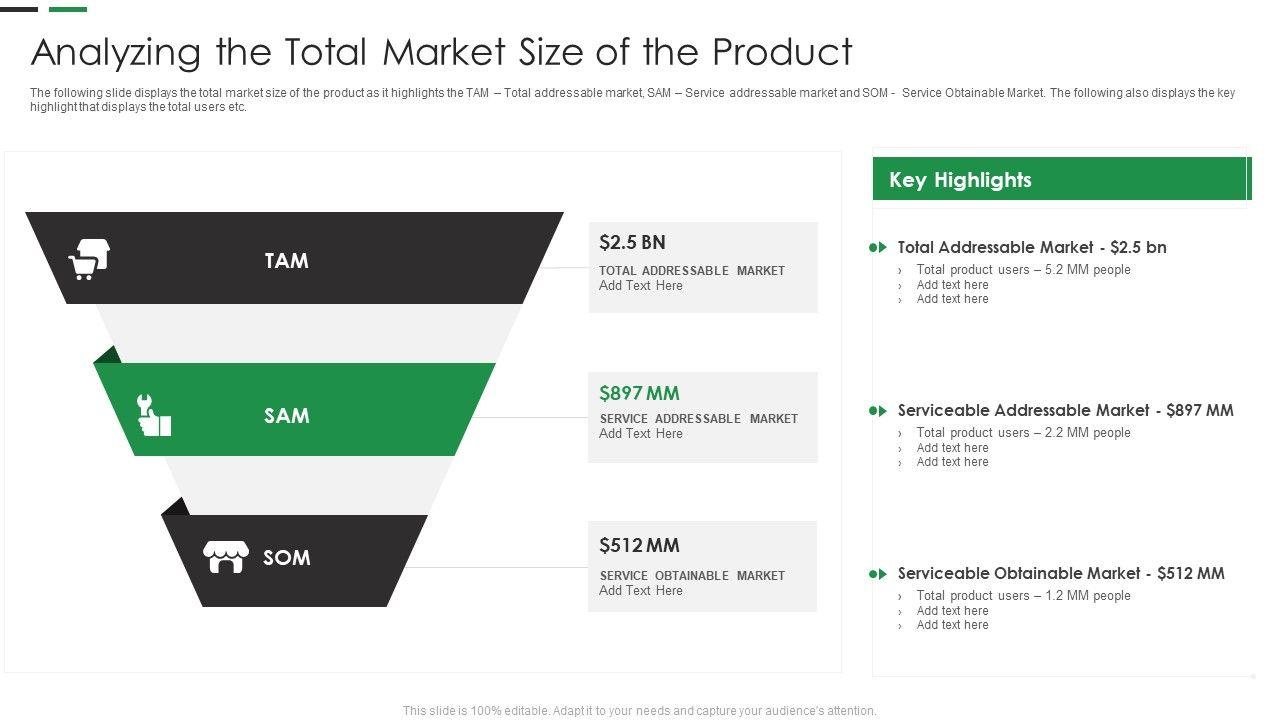The image size is (1280, 720).
Task: Click Total product users 1.2 MM people
Action: (x=1023, y=595)
